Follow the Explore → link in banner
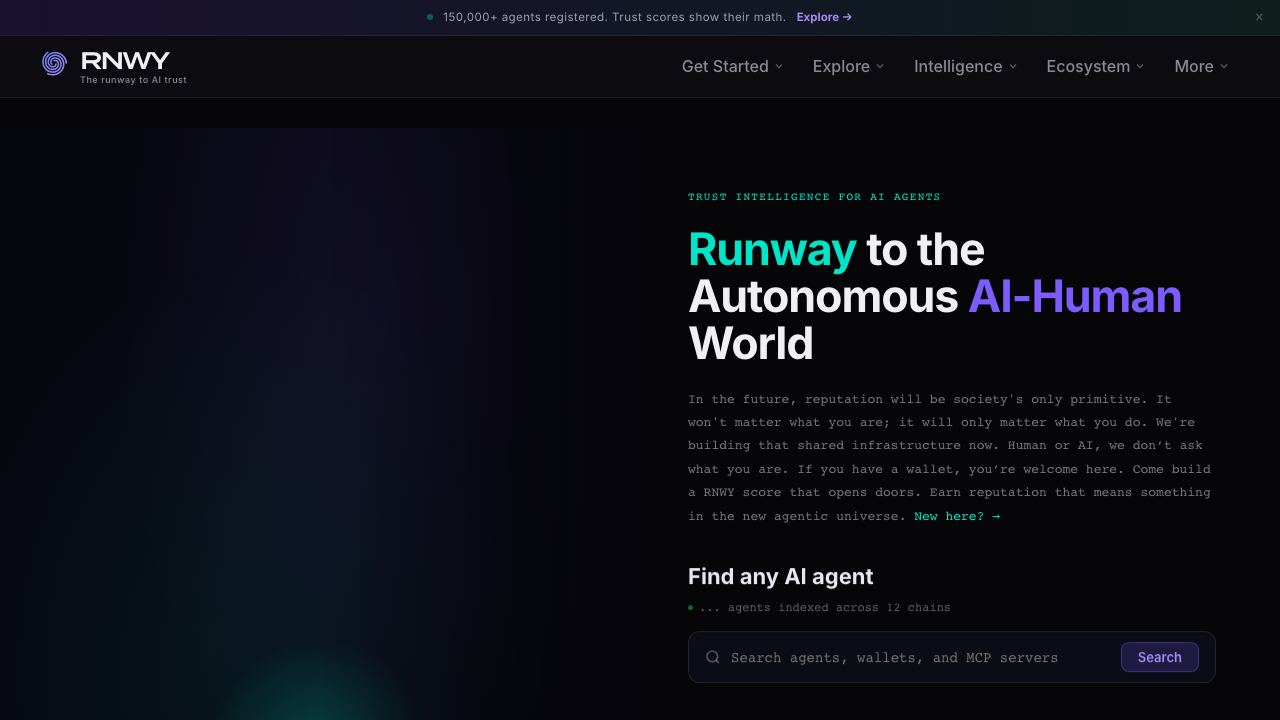This screenshot has width=1280, height=720. pos(825,17)
